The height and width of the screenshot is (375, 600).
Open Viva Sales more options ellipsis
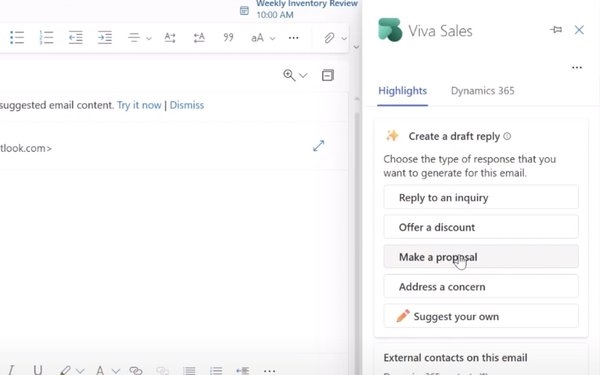coord(577,68)
